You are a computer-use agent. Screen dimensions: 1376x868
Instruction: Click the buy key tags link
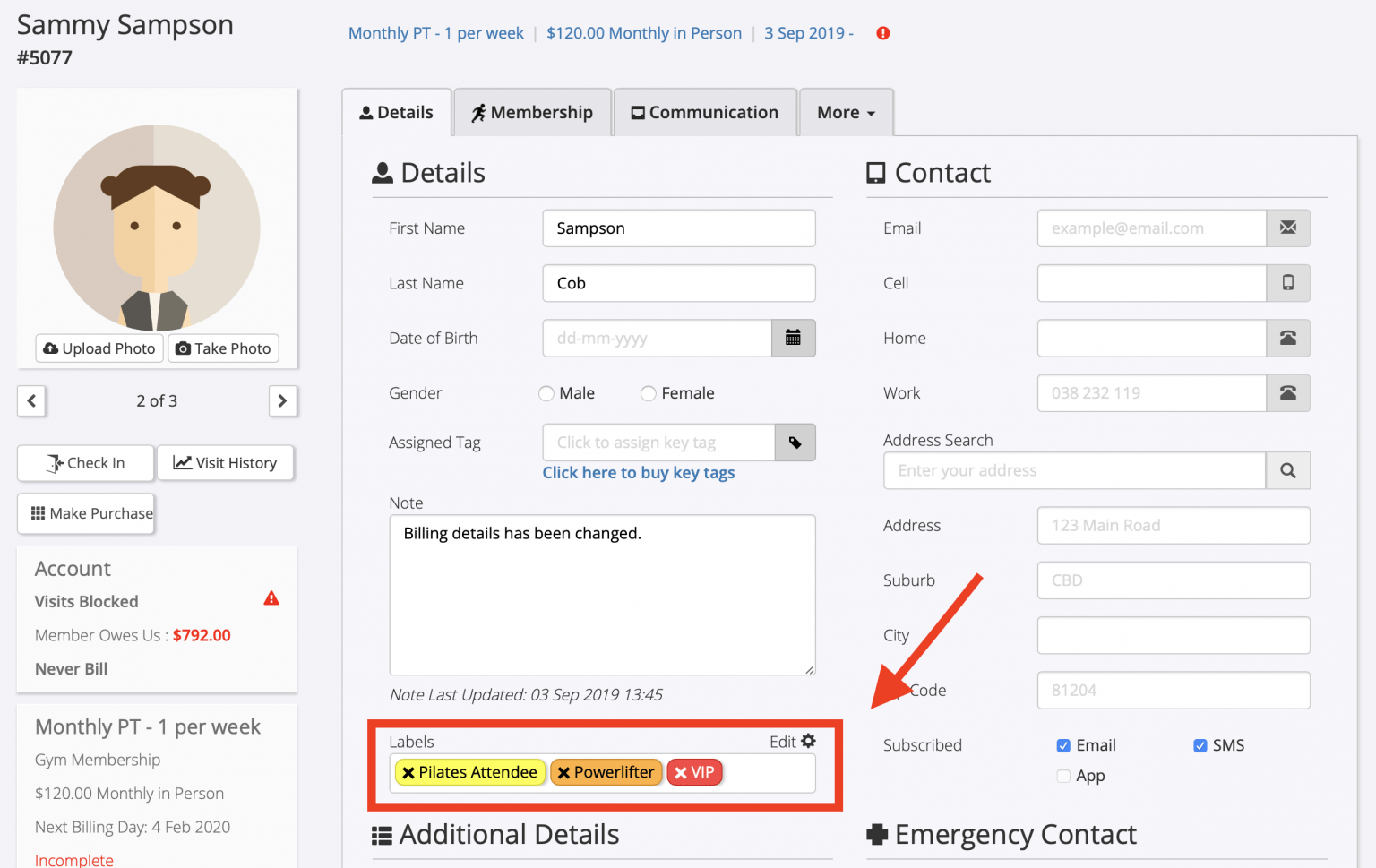(639, 473)
